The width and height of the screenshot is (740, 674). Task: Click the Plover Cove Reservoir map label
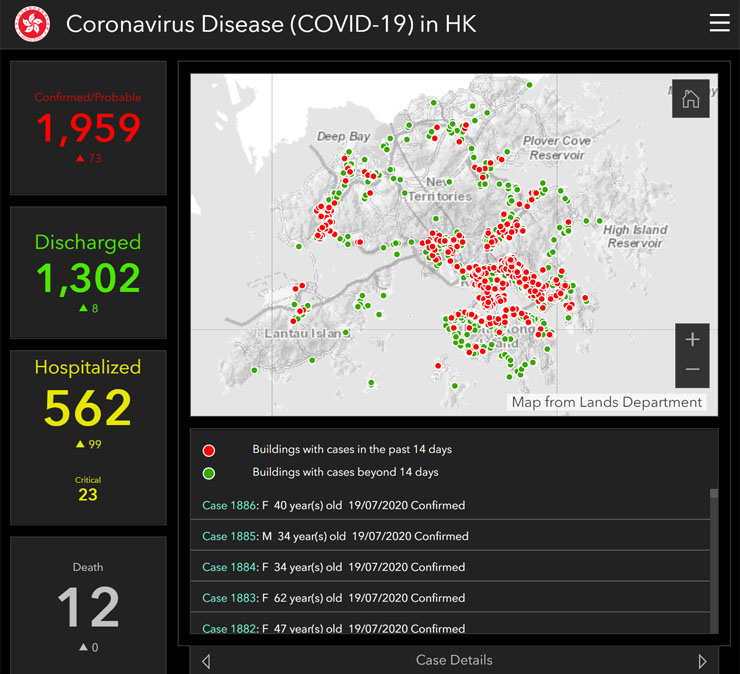click(x=557, y=148)
